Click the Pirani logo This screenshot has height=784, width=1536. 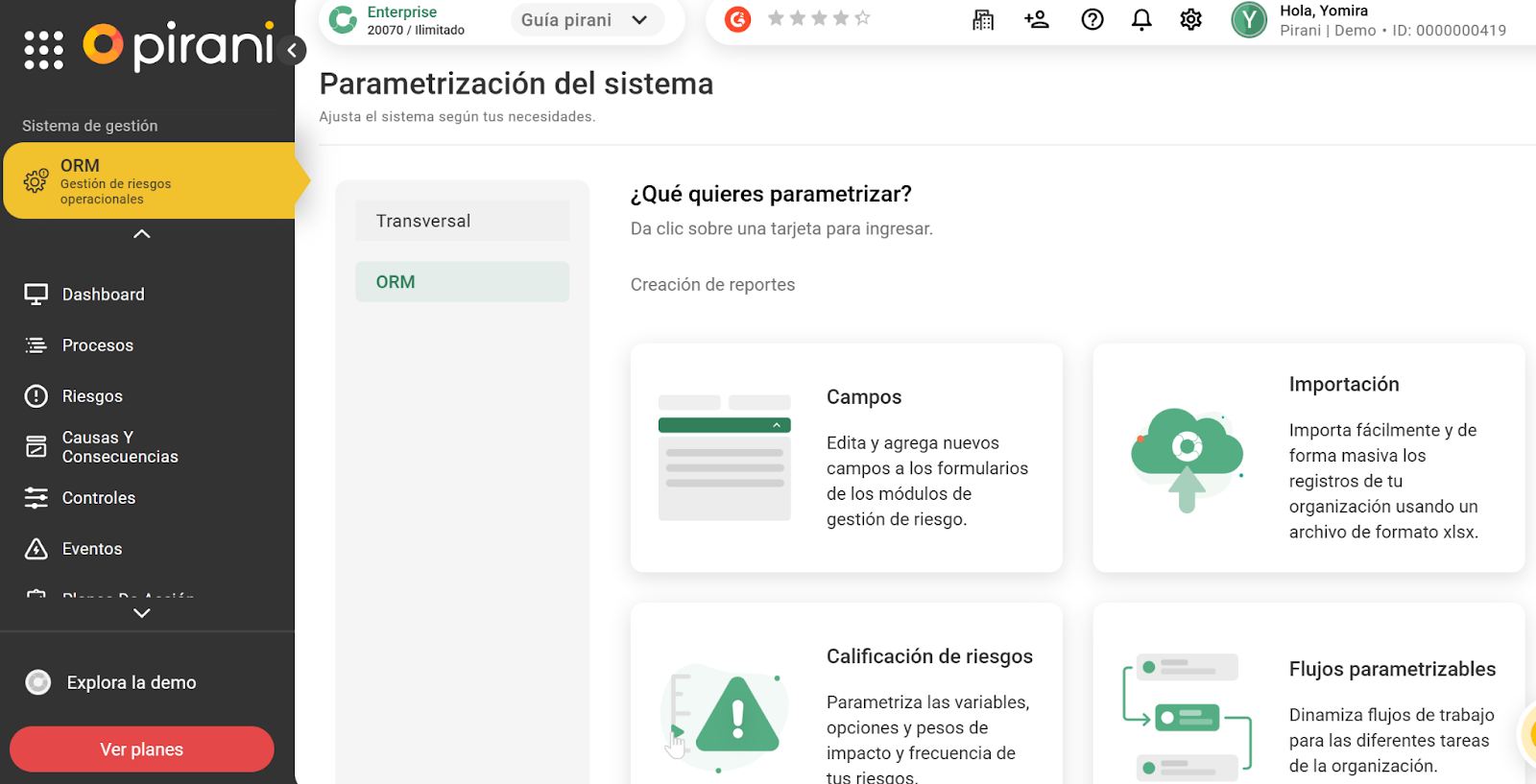(x=179, y=46)
